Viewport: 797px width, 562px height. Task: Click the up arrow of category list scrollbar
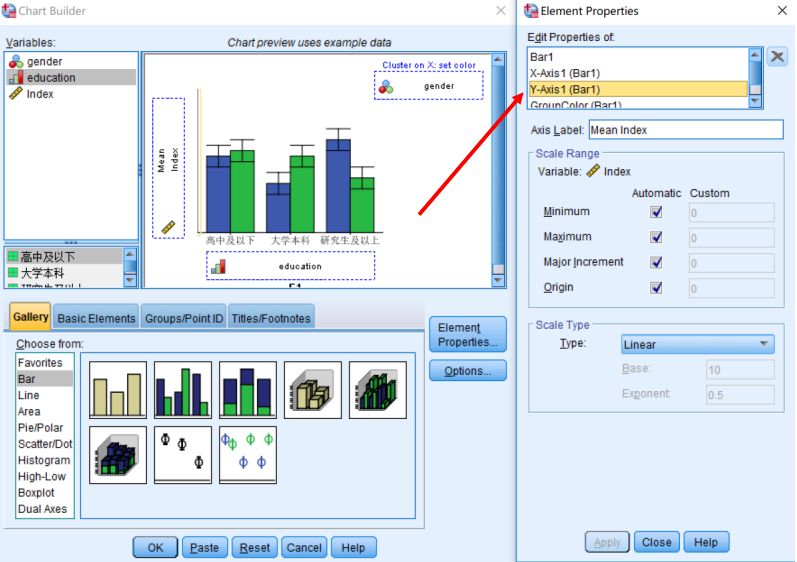coord(130,254)
